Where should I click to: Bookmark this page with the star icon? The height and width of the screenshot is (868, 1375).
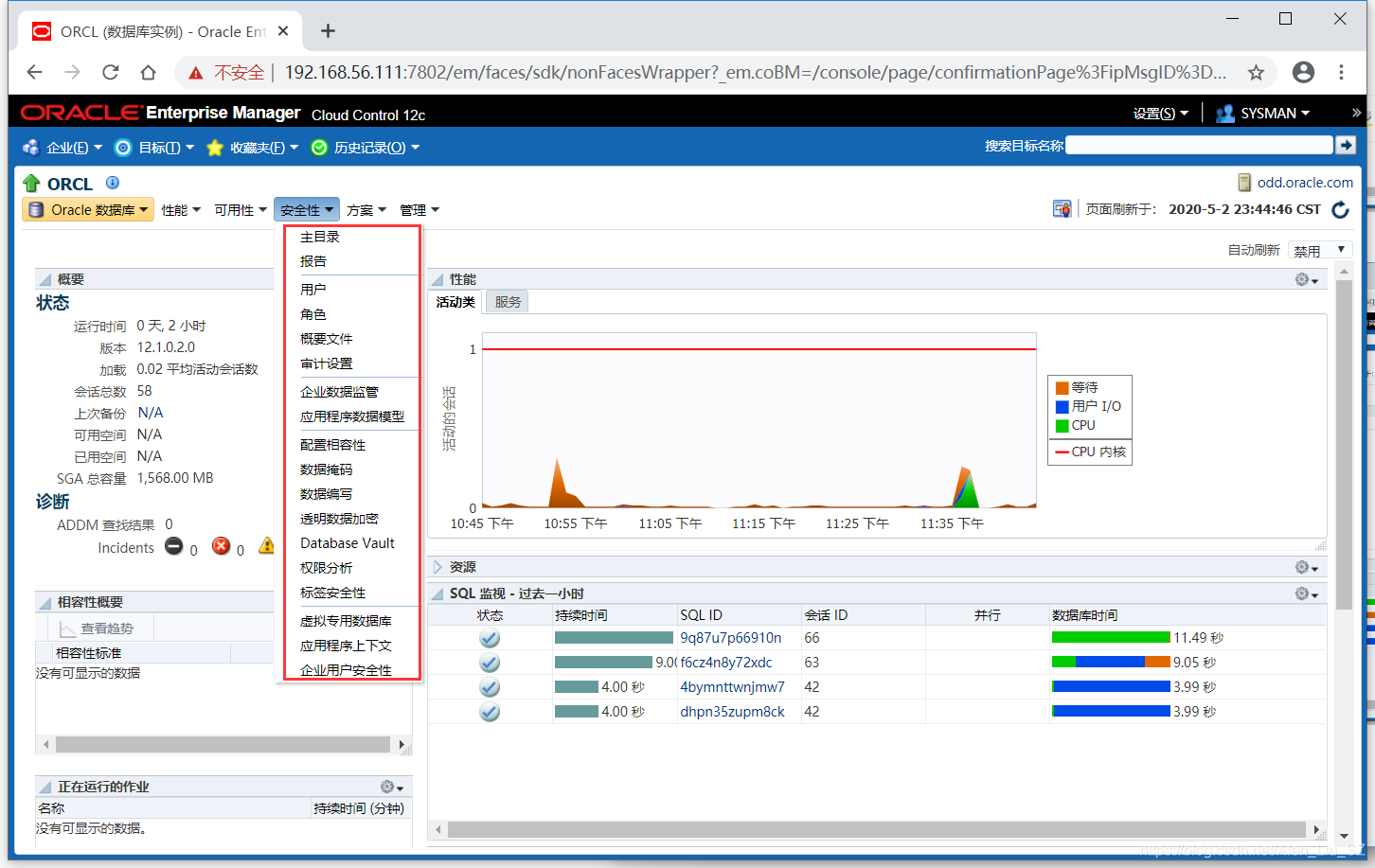[x=1256, y=72]
